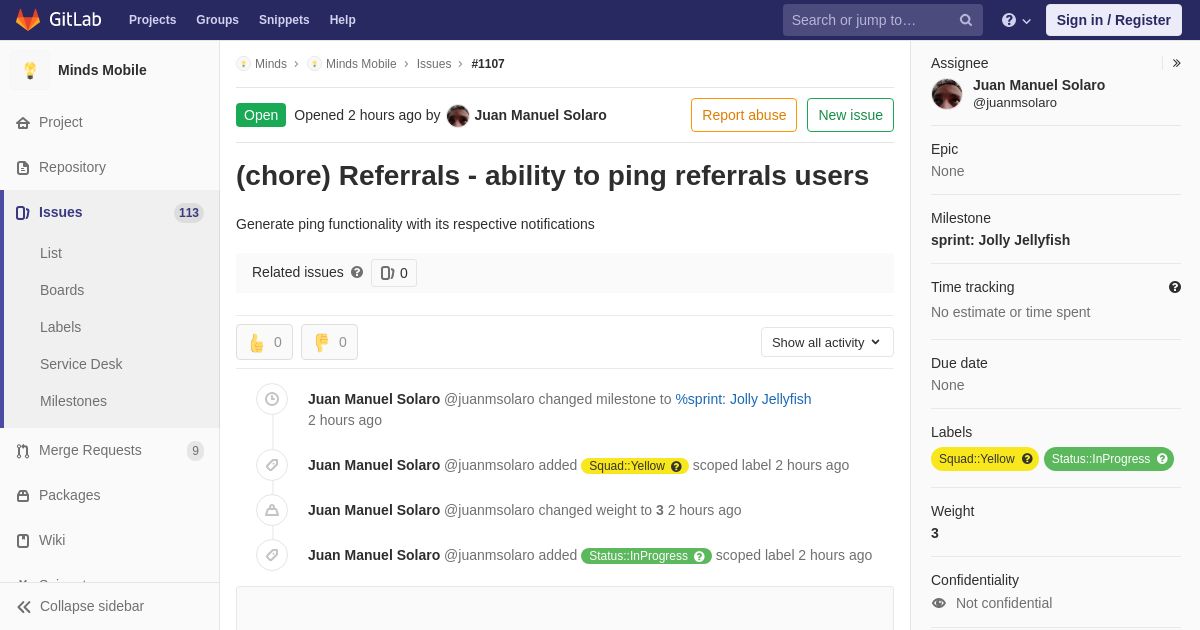Click the search magnifier icon
The height and width of the screenshot is (630, 1200).
tap(966, 20)
